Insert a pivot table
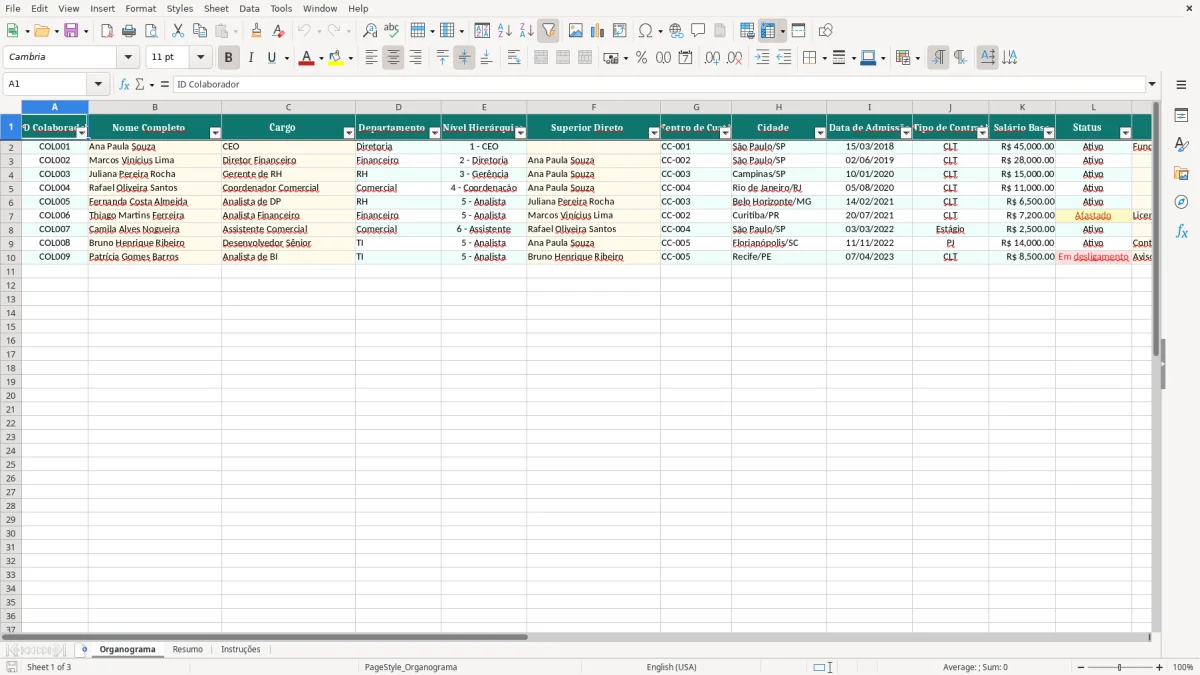The width and height of the screenshot is (1200, 675). point(620,31)
